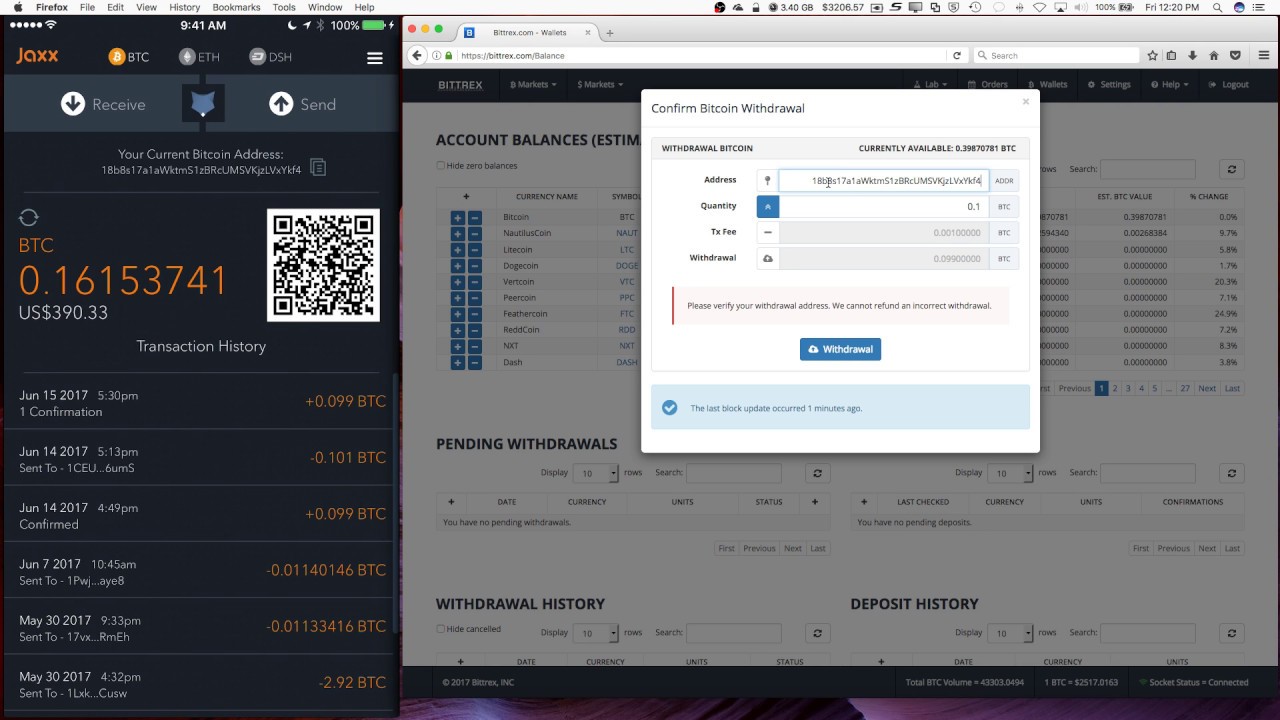Click the Withdrawal cloud icon in row
The width and height of the screenshot is (1280, 720).
click(x=768, y=258)
